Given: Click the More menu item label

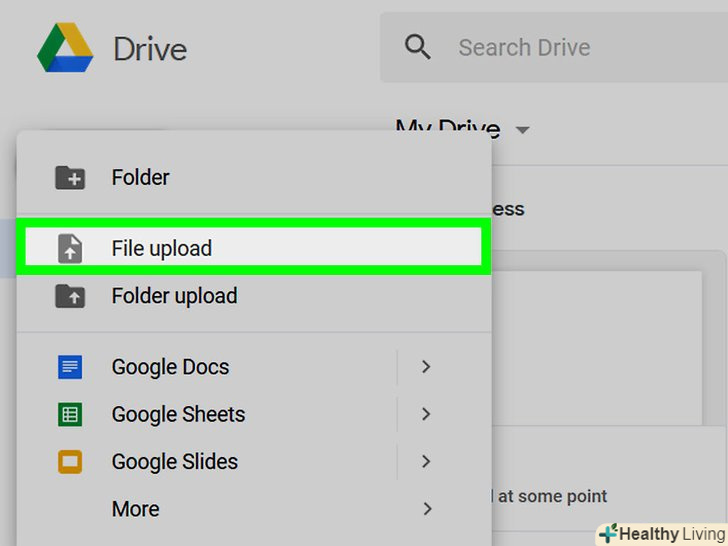Looking at the screenshot, I should pyautogui.click(x=135, y=509).
